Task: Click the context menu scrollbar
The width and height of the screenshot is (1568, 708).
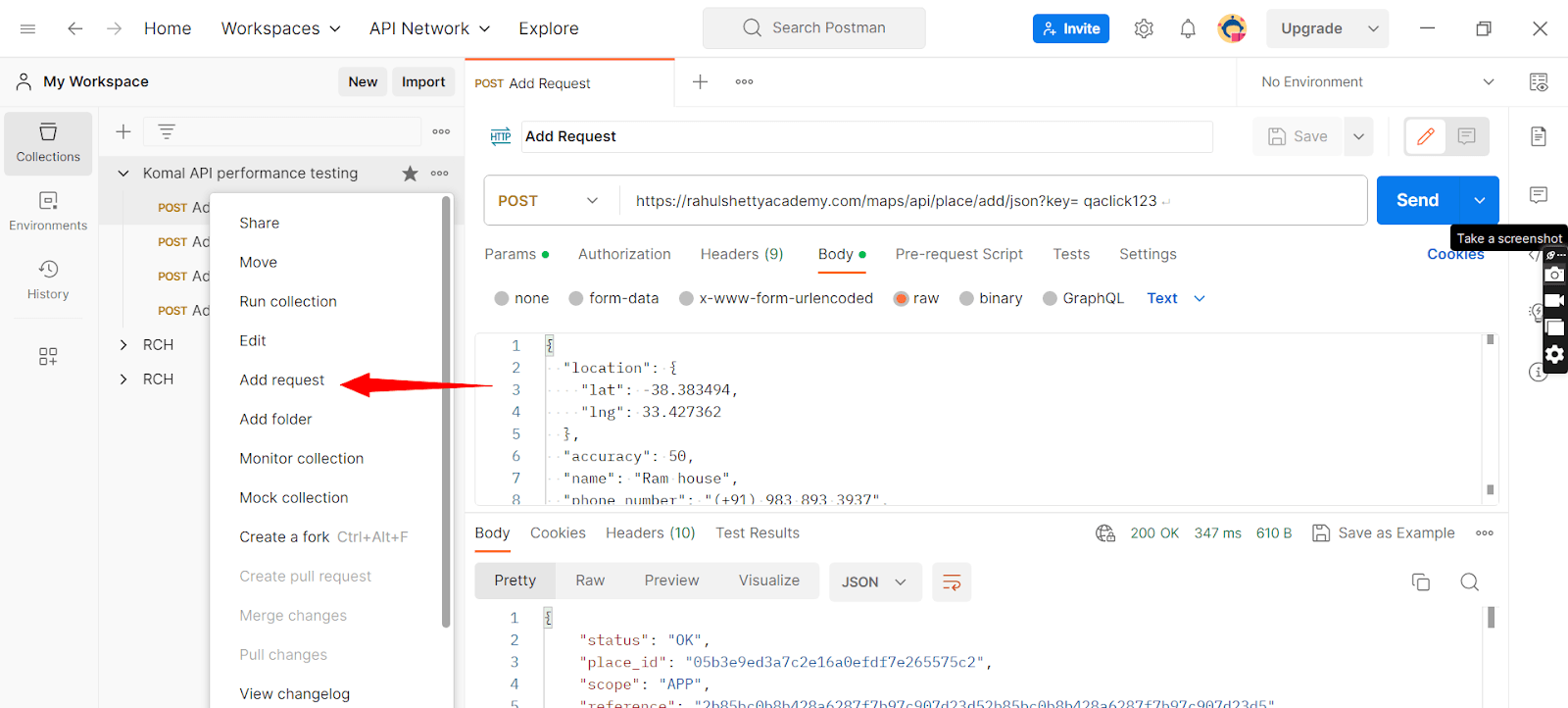Action: click(x=446, y=412)
